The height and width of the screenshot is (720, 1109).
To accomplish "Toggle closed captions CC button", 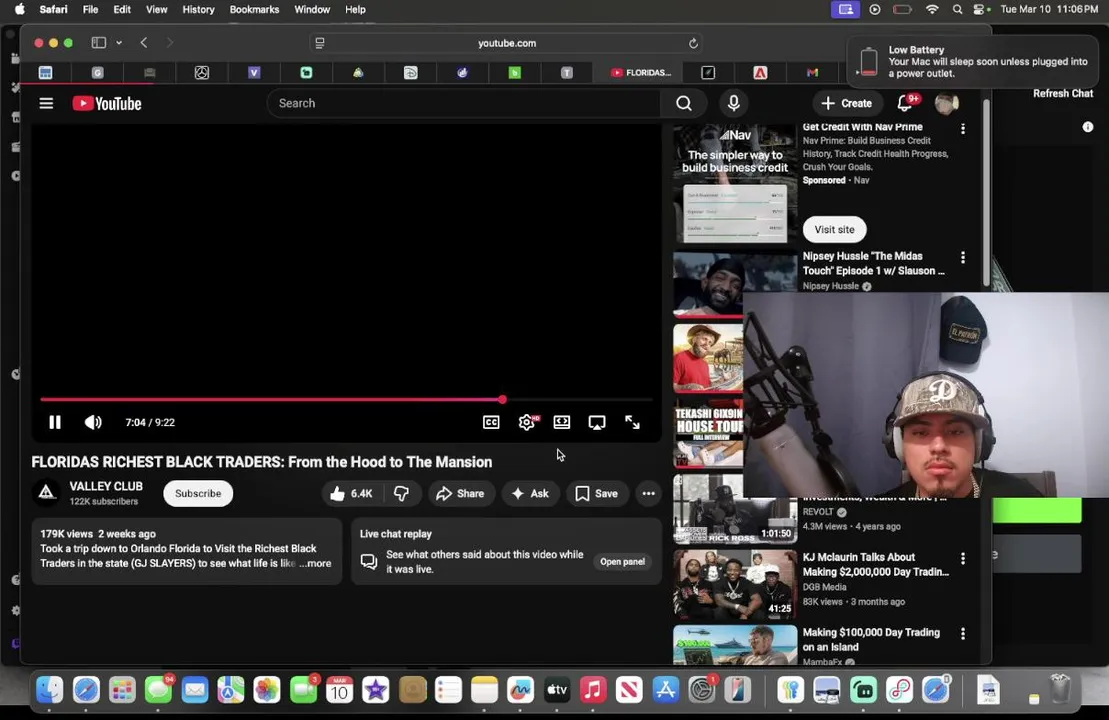I will [x=491, y=422].
